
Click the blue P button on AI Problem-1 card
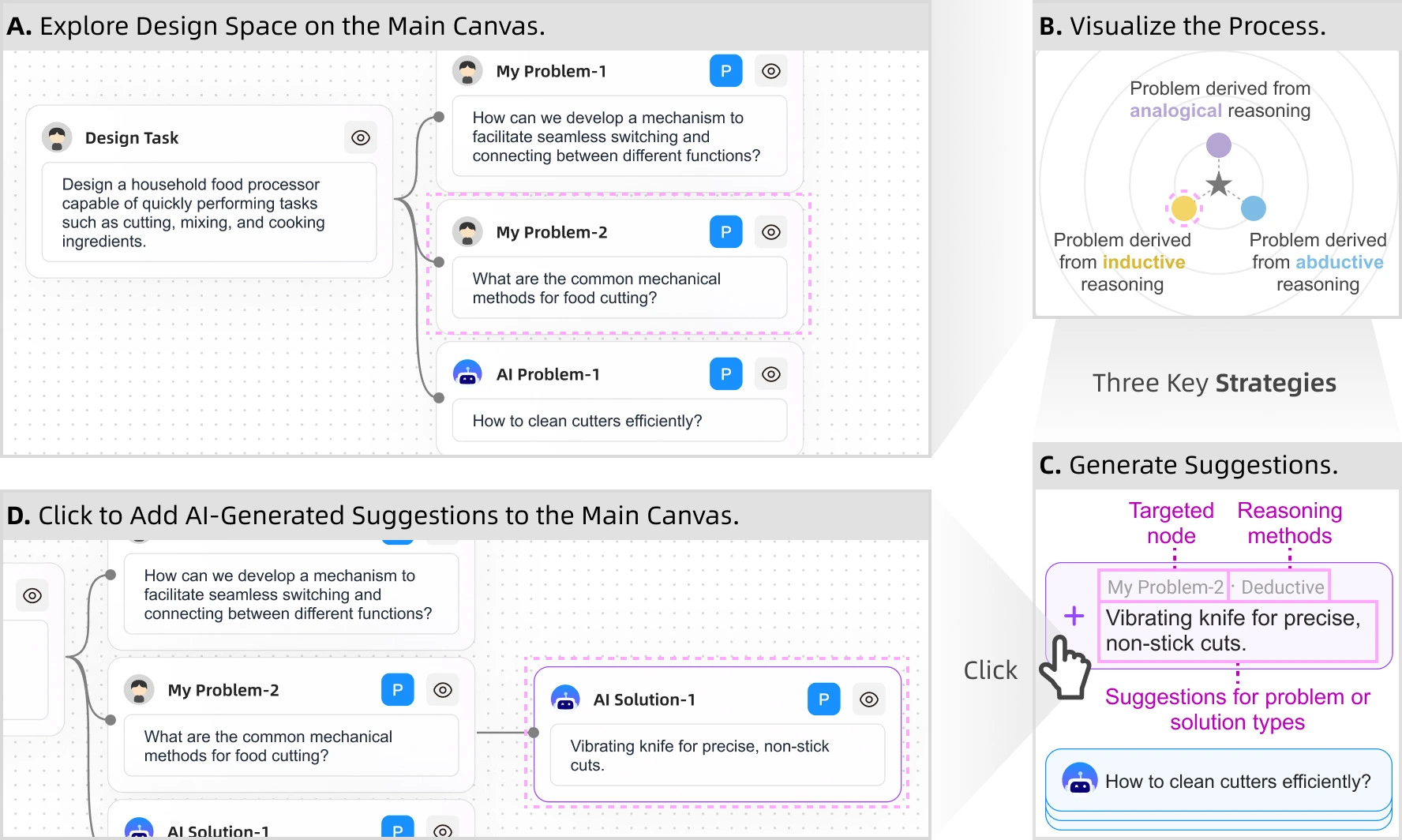click(x=725, y=374)
